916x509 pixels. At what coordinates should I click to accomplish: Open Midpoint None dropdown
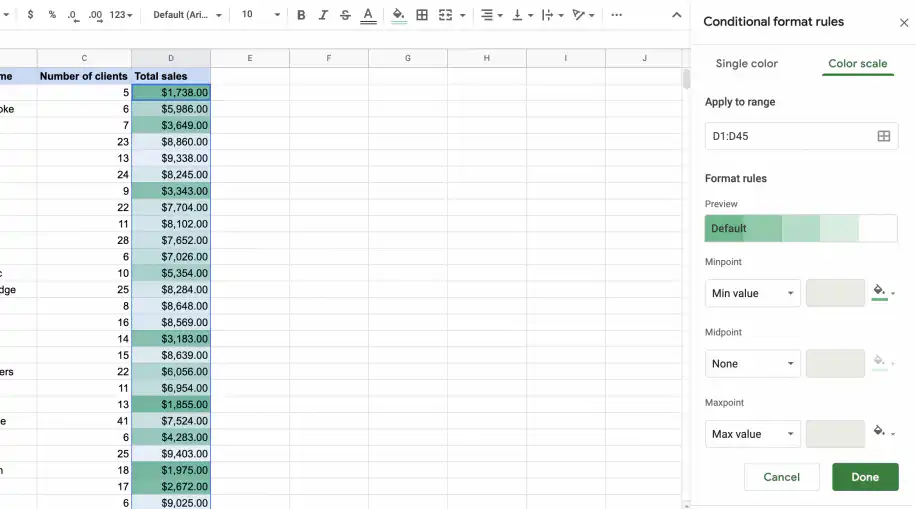(x=752, y=363)
